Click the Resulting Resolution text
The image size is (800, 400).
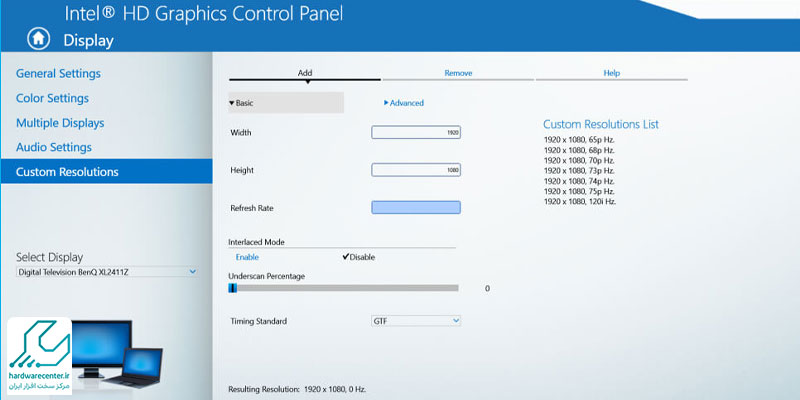pyautogui.click(x=297, y=389)
